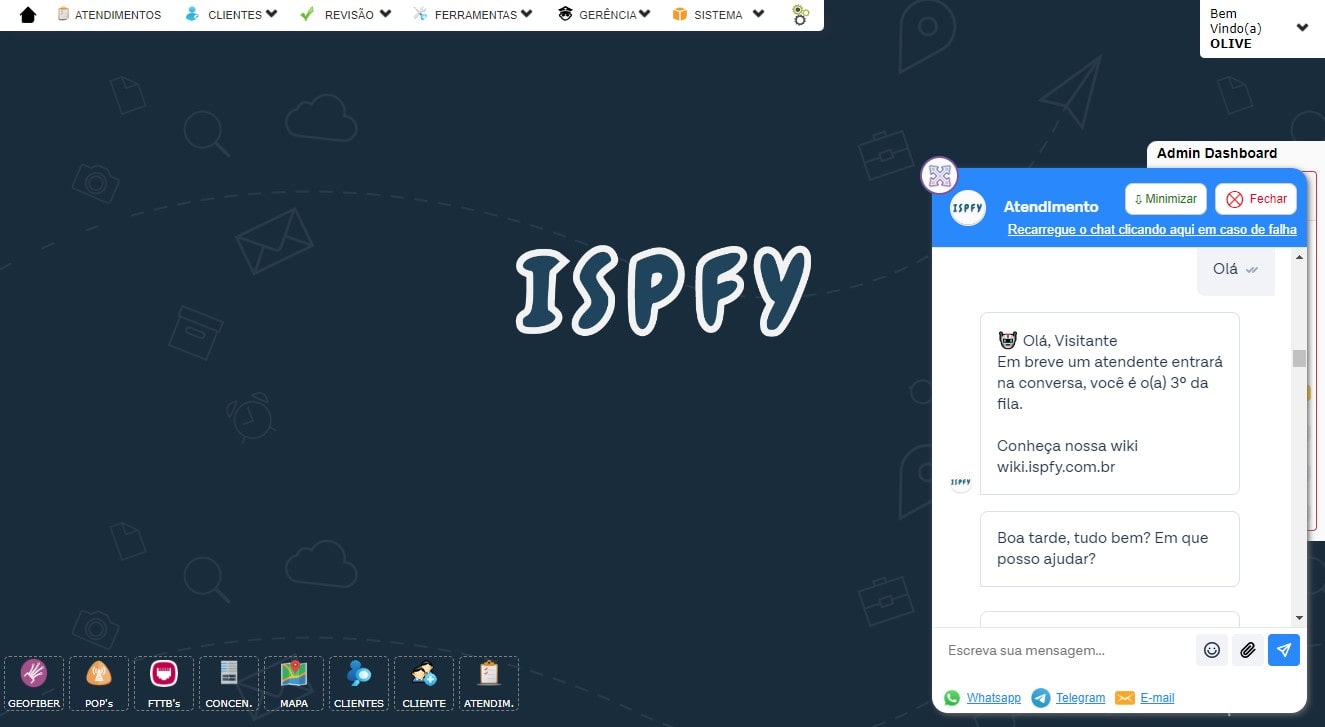Image resolution: width=1325 pixels, height=727 pixels.
Task: Send the chat message
Action: tap(1284, 650)
